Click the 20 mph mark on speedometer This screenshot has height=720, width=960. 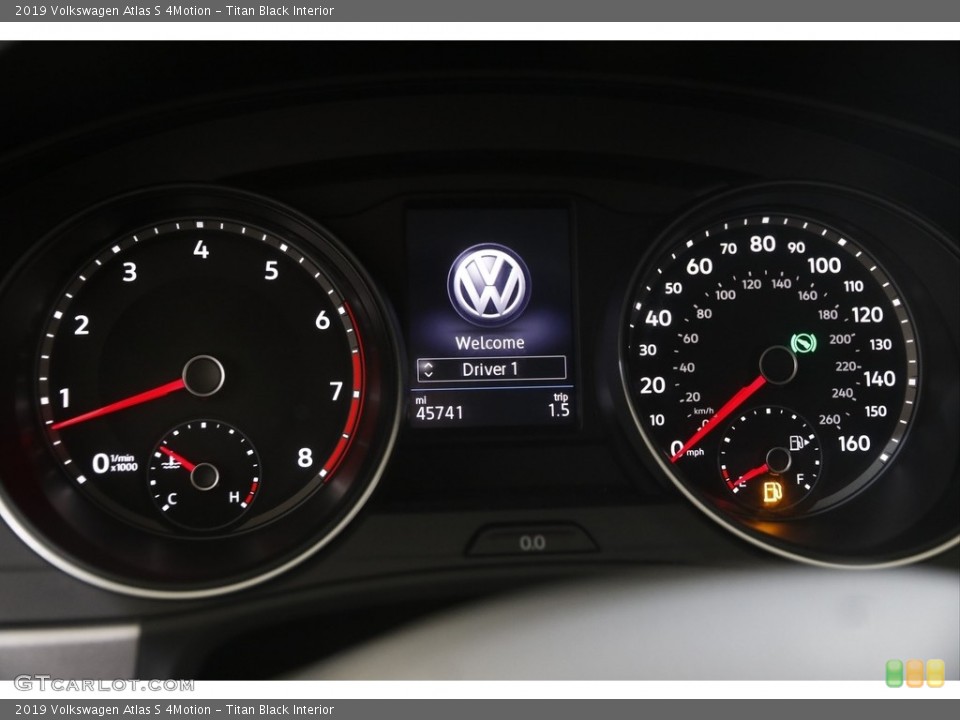click(x=652, y=385)
